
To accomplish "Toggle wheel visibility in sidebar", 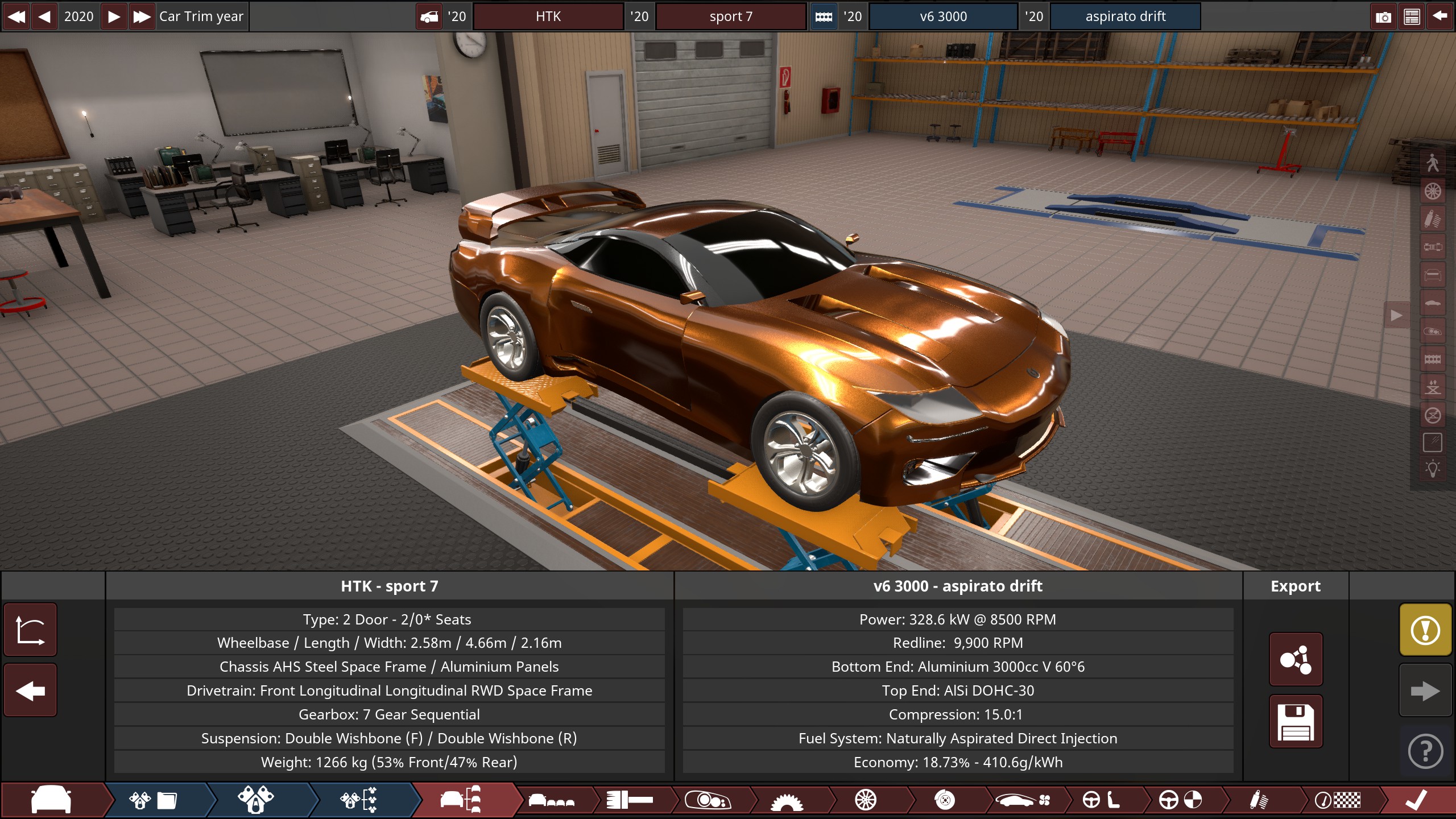I will (1433, 191).
